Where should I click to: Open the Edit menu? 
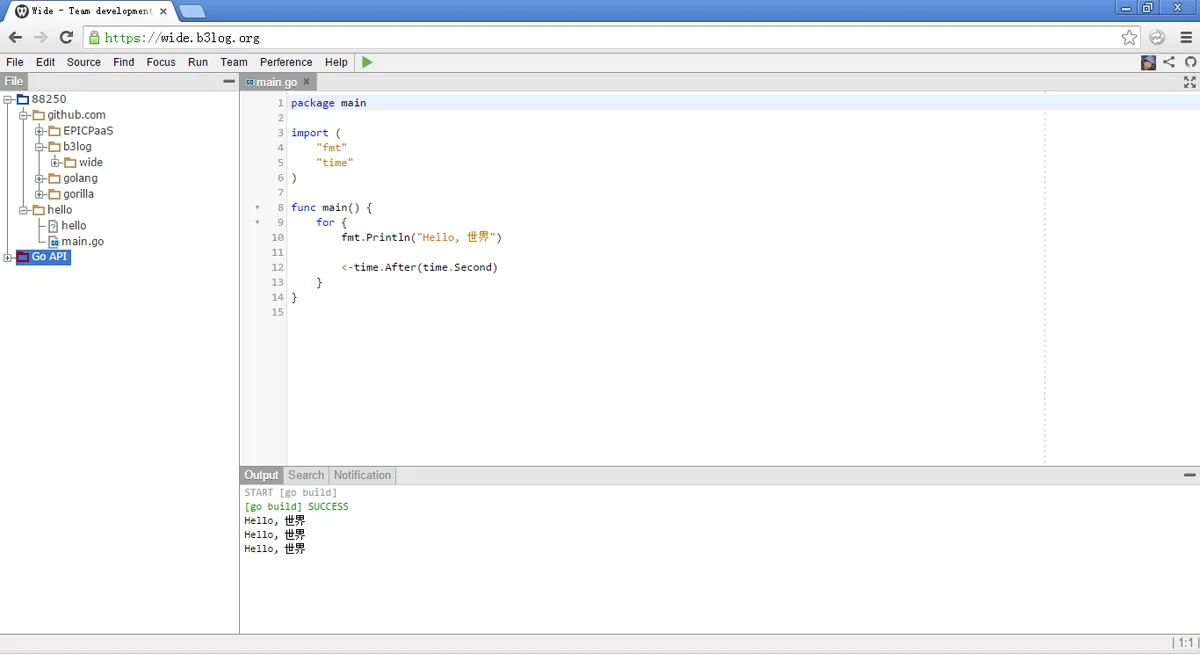tap(46, 62)
